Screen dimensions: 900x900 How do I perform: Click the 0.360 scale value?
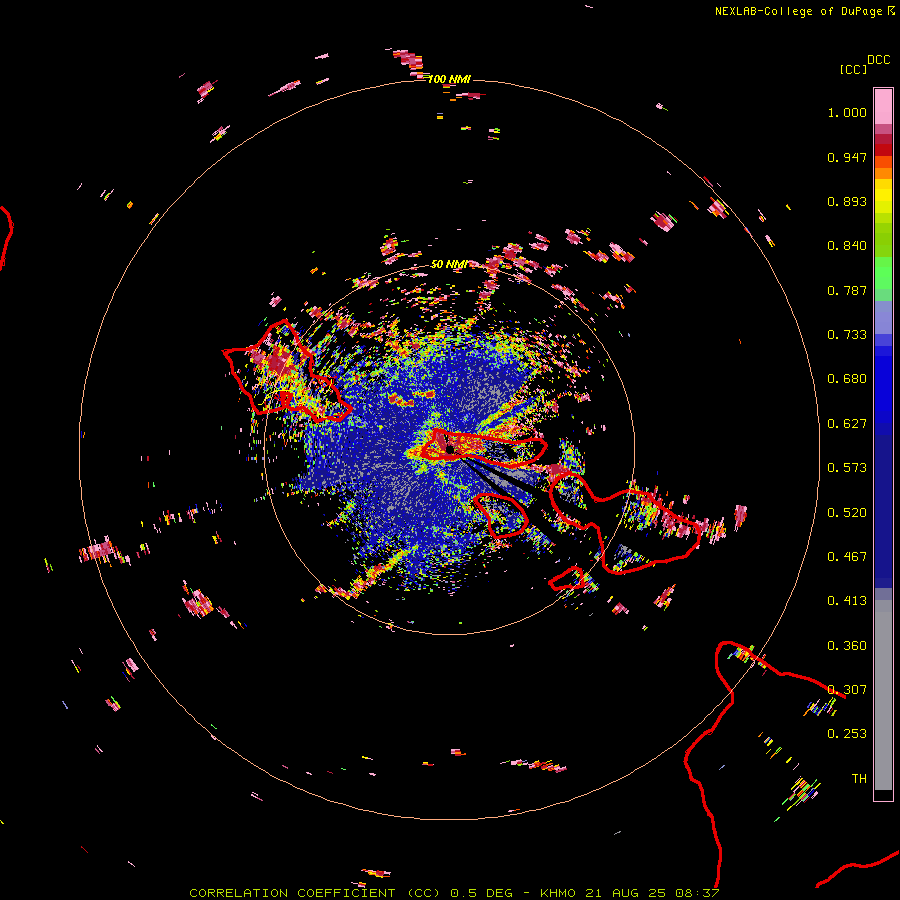[847, 646]
